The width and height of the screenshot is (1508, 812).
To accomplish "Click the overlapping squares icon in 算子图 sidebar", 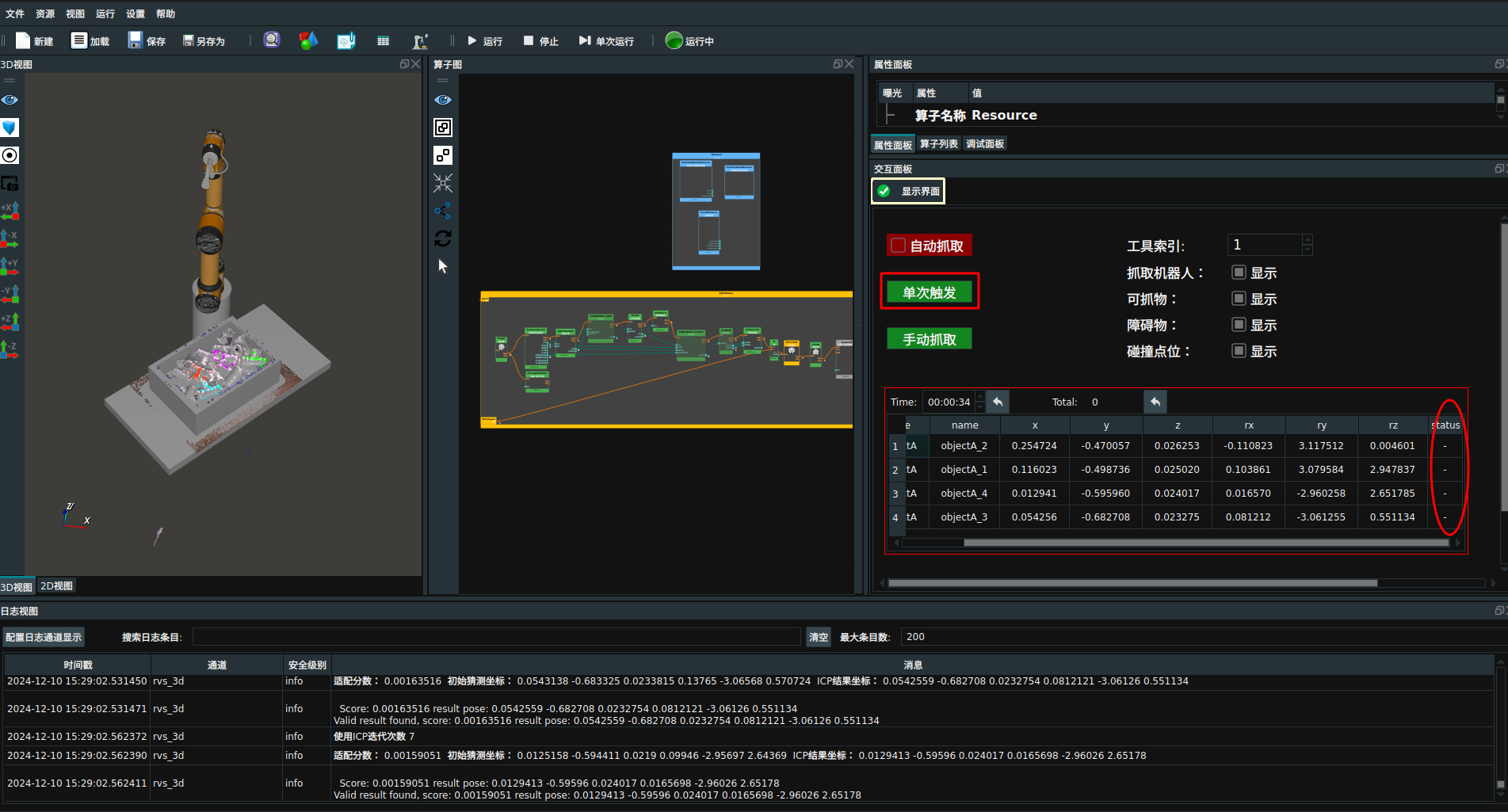I will tap(443, 128).
